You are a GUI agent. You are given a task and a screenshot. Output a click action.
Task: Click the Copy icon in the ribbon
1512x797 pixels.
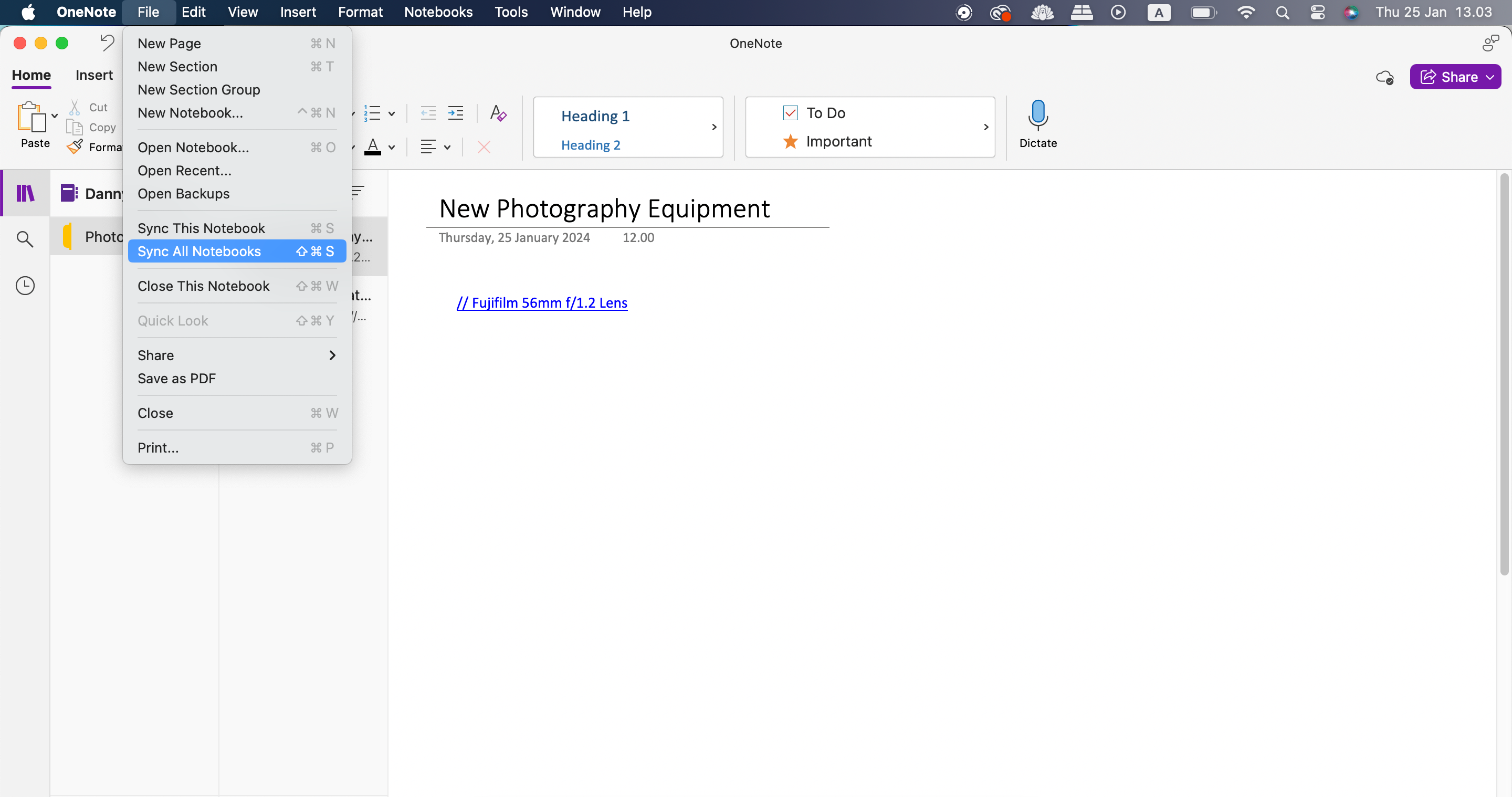[x=75, y=127]
